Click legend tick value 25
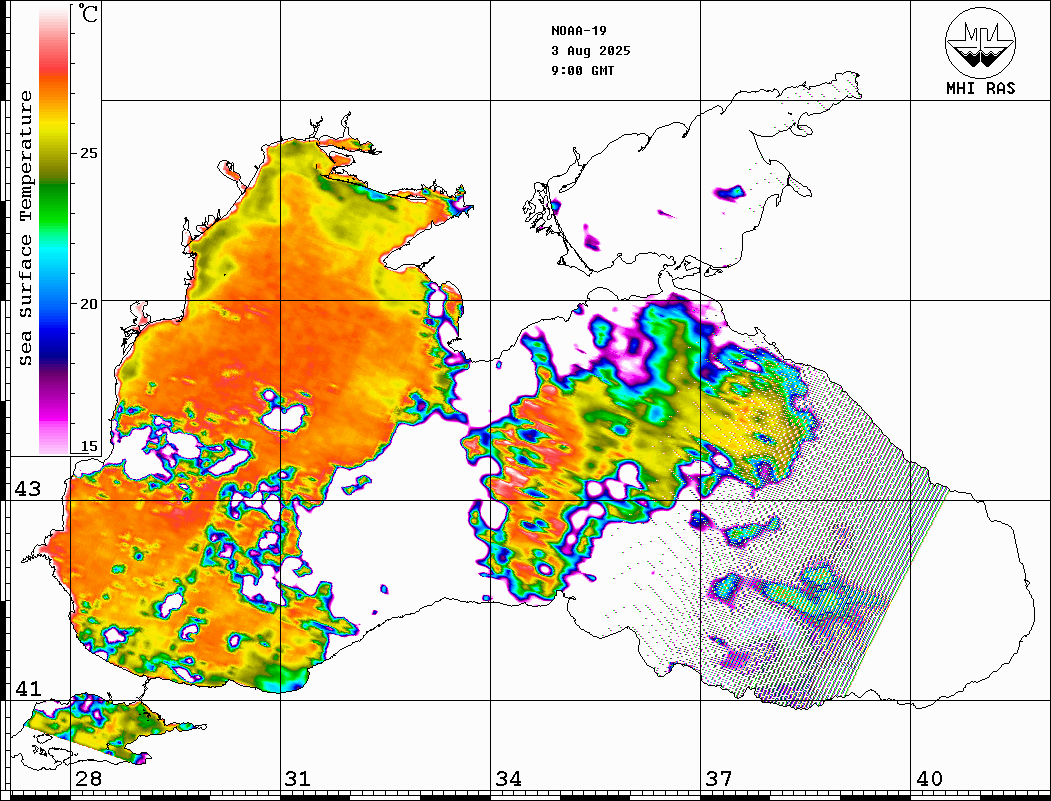1051x801 pixels. 88,153
